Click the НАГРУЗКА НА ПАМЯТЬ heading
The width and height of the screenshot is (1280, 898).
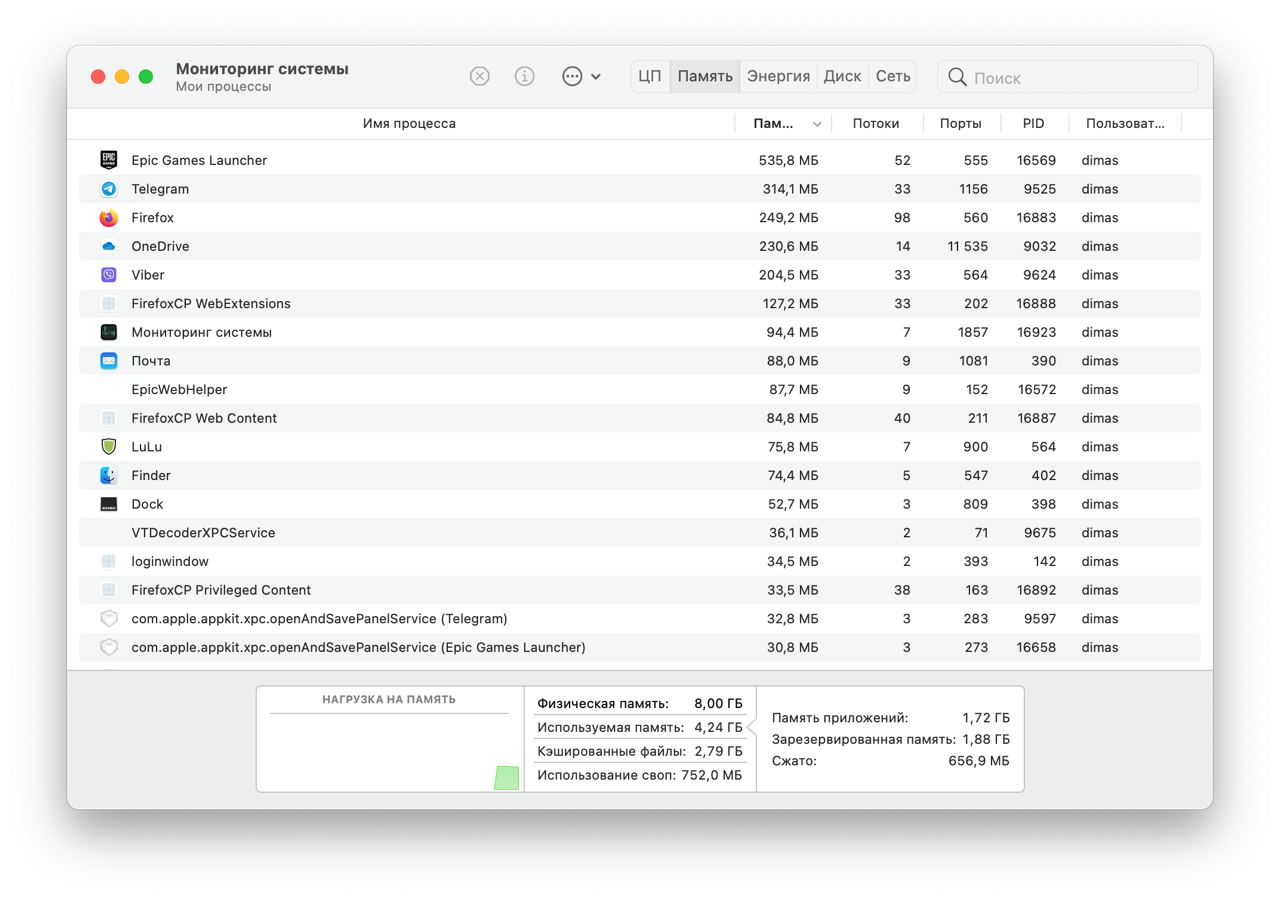tap(389, 700)
